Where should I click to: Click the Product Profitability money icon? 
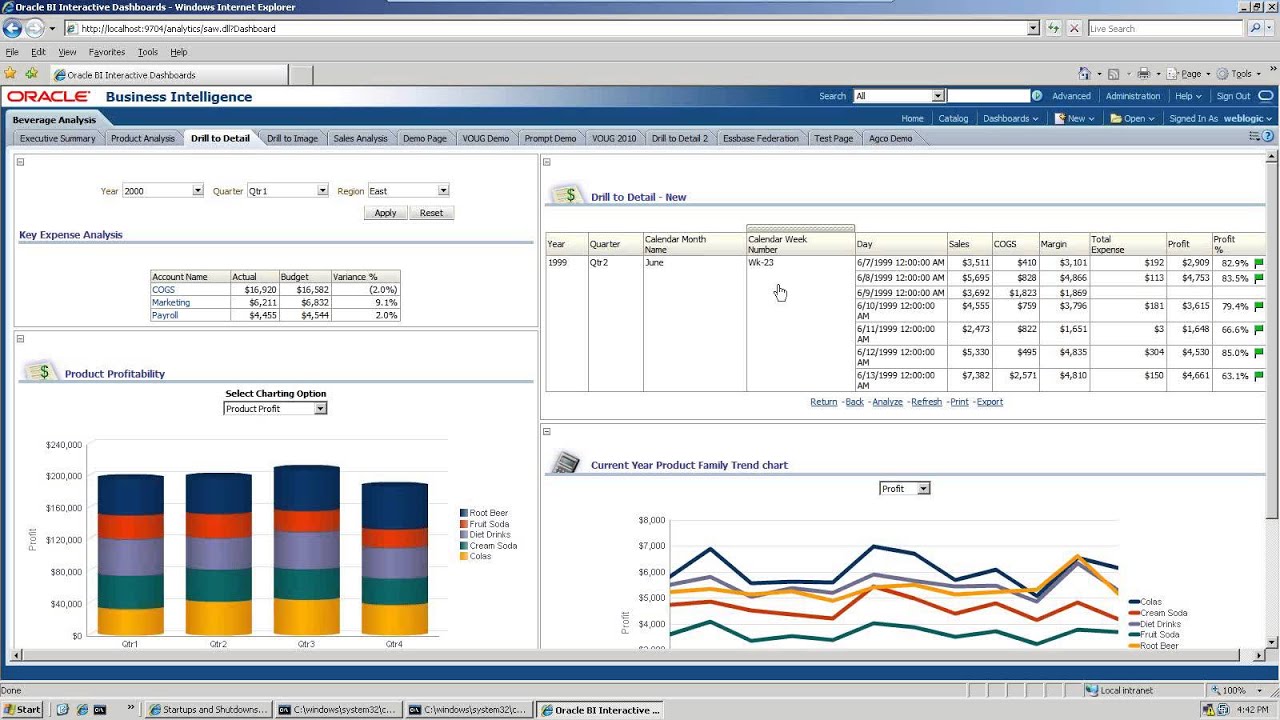(x=41, y=371)
